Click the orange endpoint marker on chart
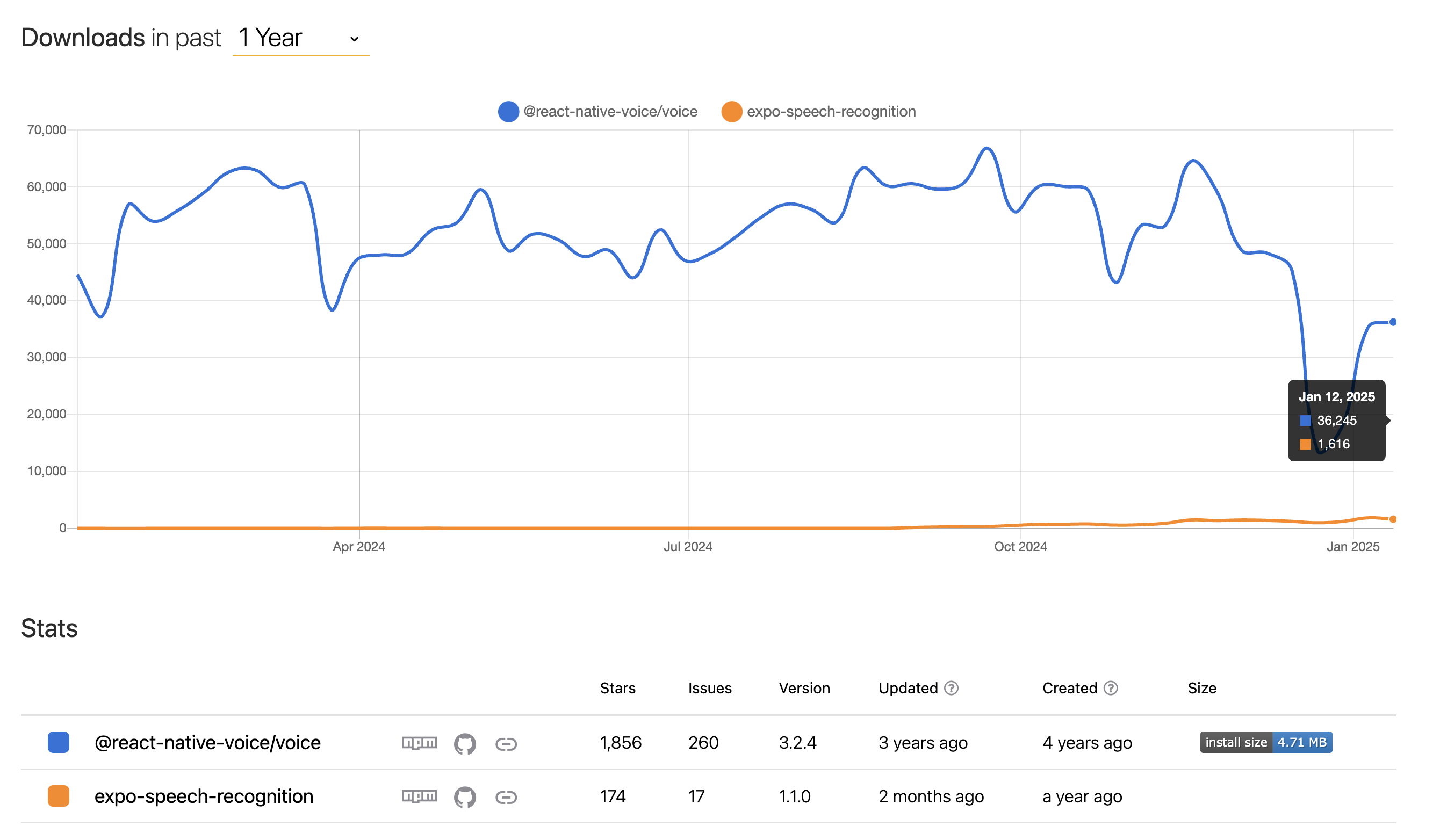This screenshot has width=1440, height=840. click(1393, 519)
